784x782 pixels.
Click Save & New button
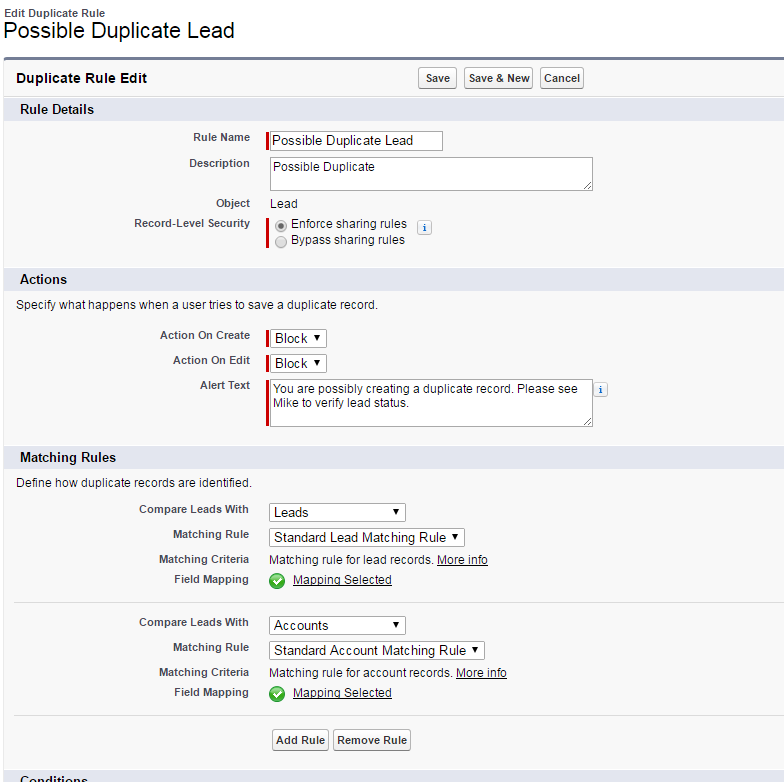pos(499,79)
